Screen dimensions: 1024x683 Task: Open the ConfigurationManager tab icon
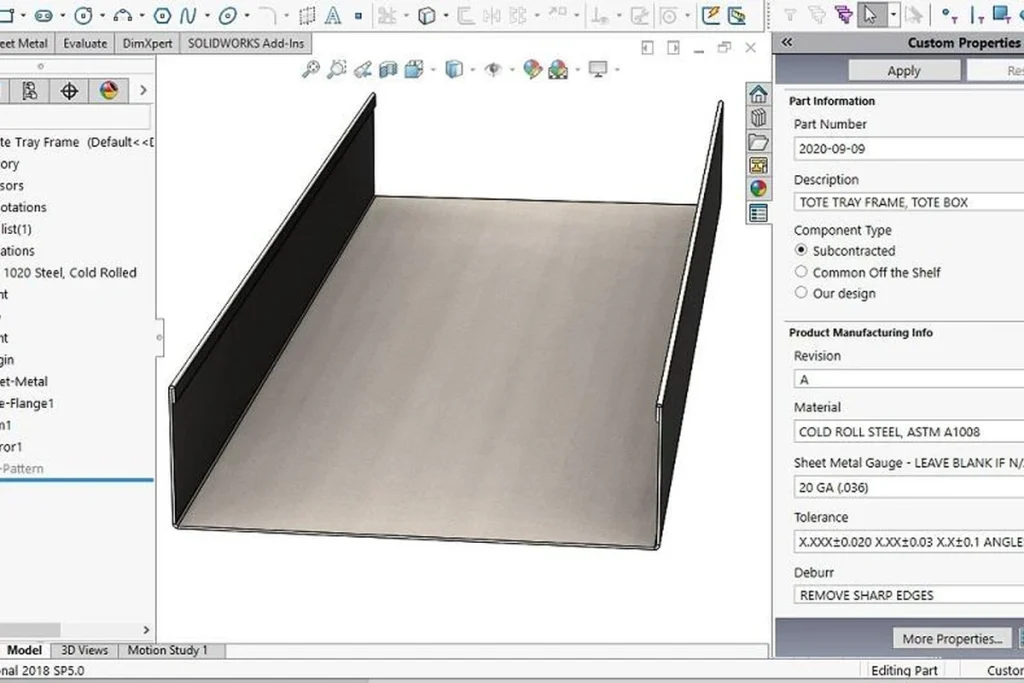(29, 91)
